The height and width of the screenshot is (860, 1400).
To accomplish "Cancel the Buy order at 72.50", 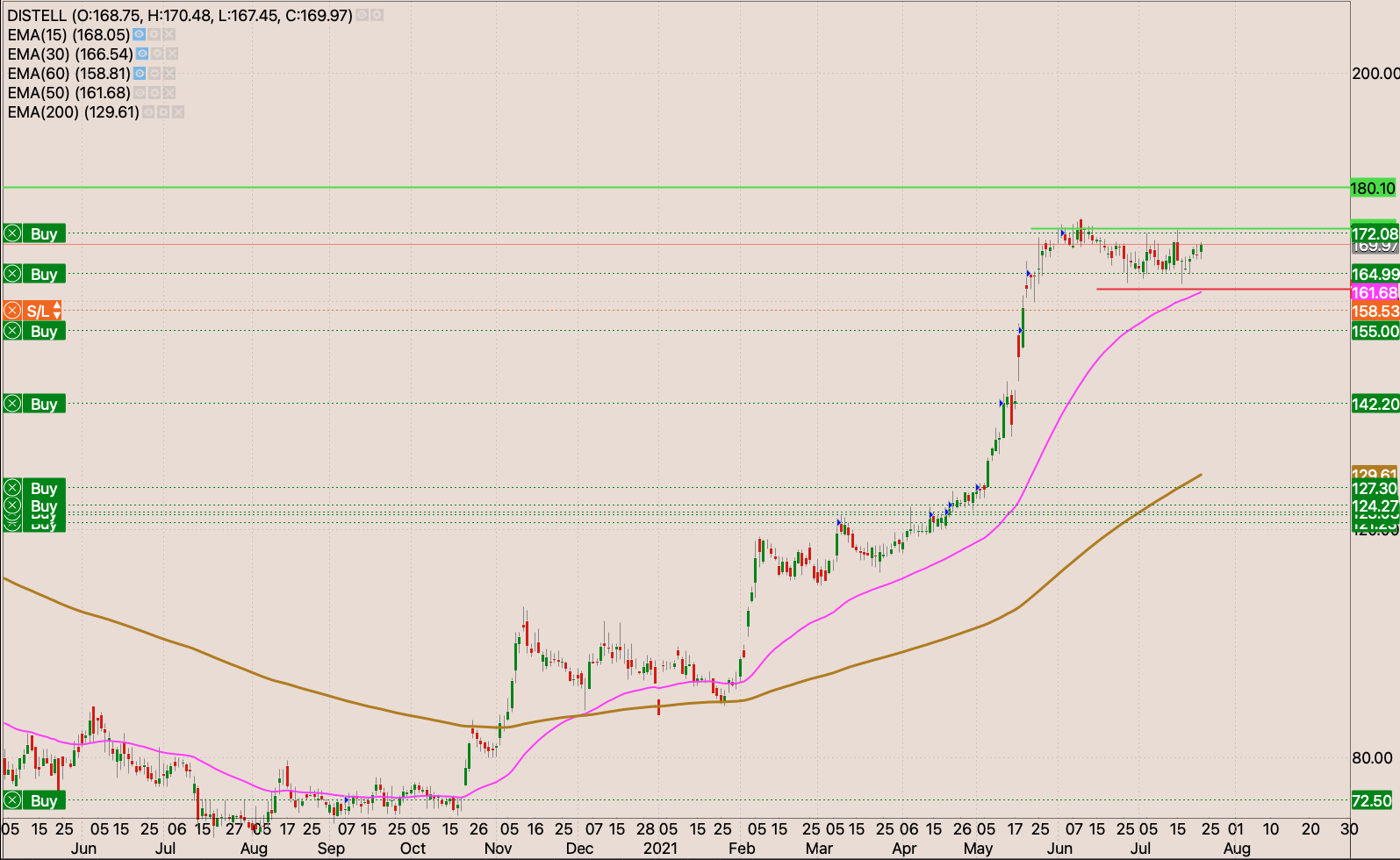I will (x=12, y=800).
